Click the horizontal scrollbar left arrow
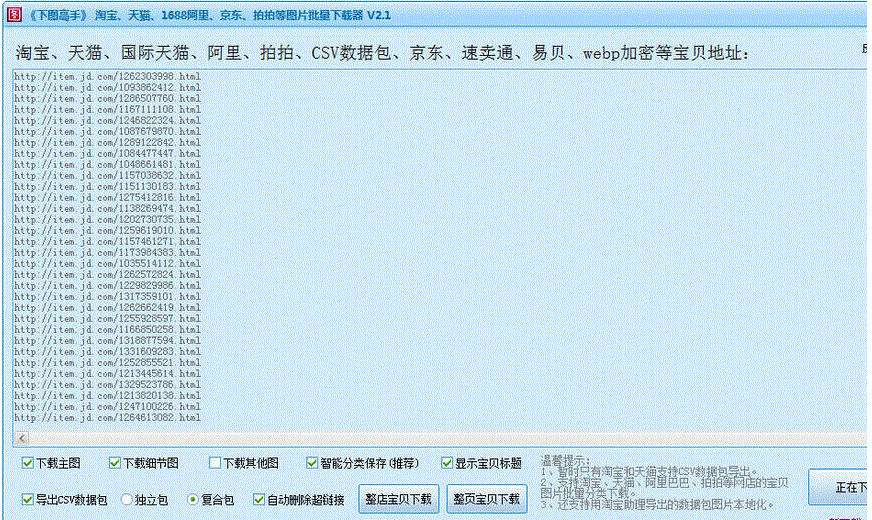 [x=22, y=438]
